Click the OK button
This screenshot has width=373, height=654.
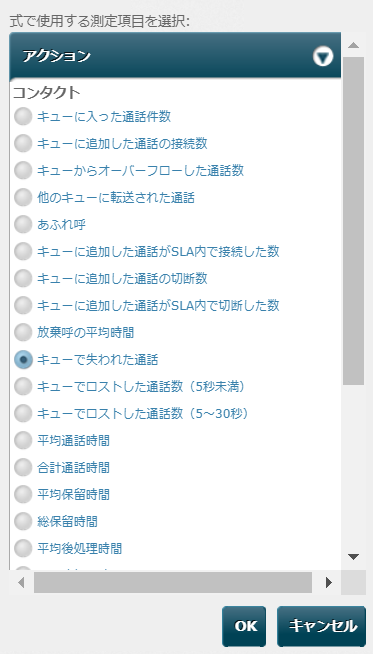[244, 626]
